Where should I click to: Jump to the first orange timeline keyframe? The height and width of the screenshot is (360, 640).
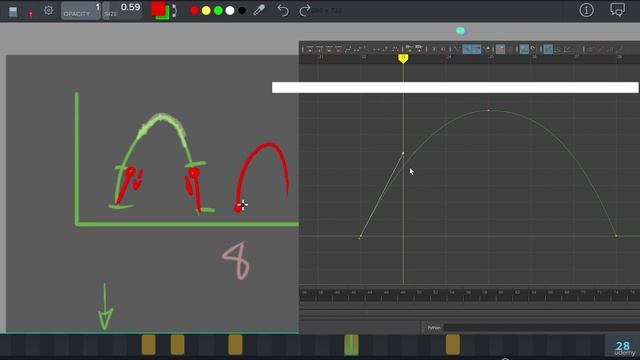click(149, 344)
